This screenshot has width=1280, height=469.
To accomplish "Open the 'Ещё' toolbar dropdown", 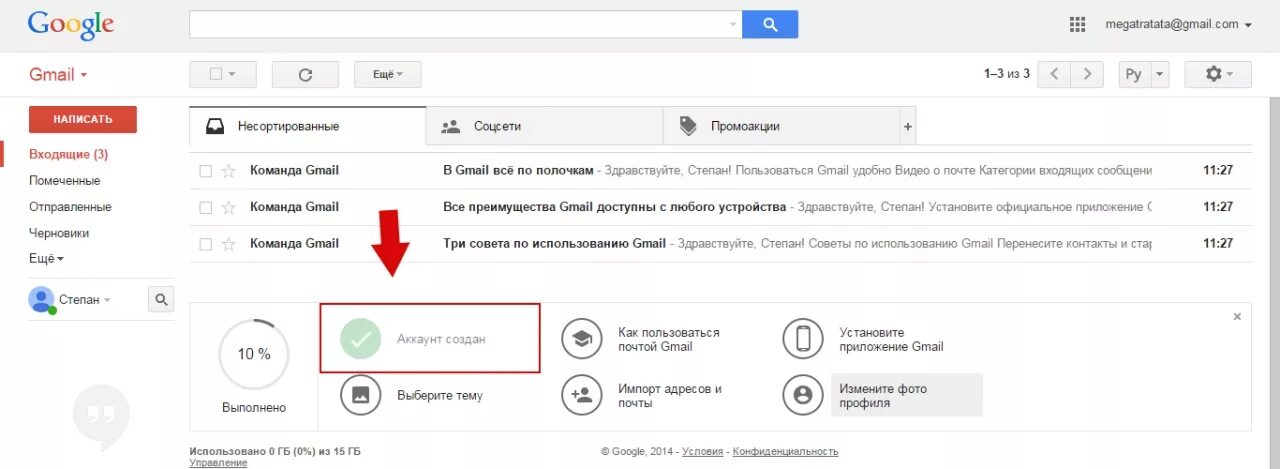I will [x=388, y=74].
